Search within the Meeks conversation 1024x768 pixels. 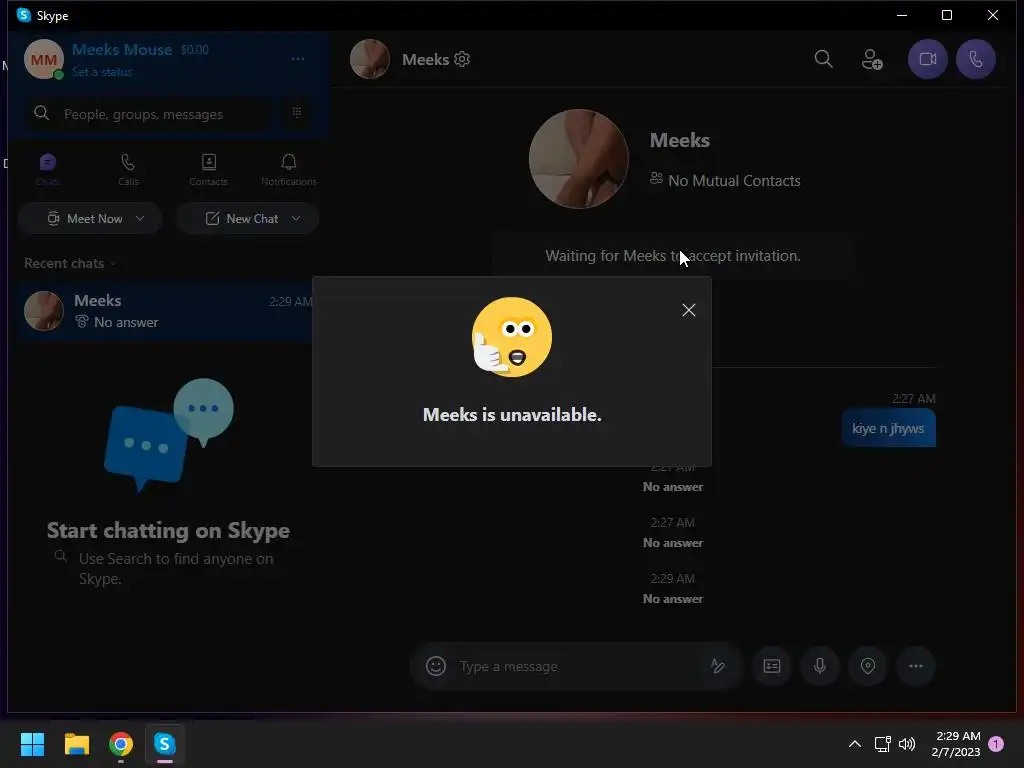pos(824,59)
